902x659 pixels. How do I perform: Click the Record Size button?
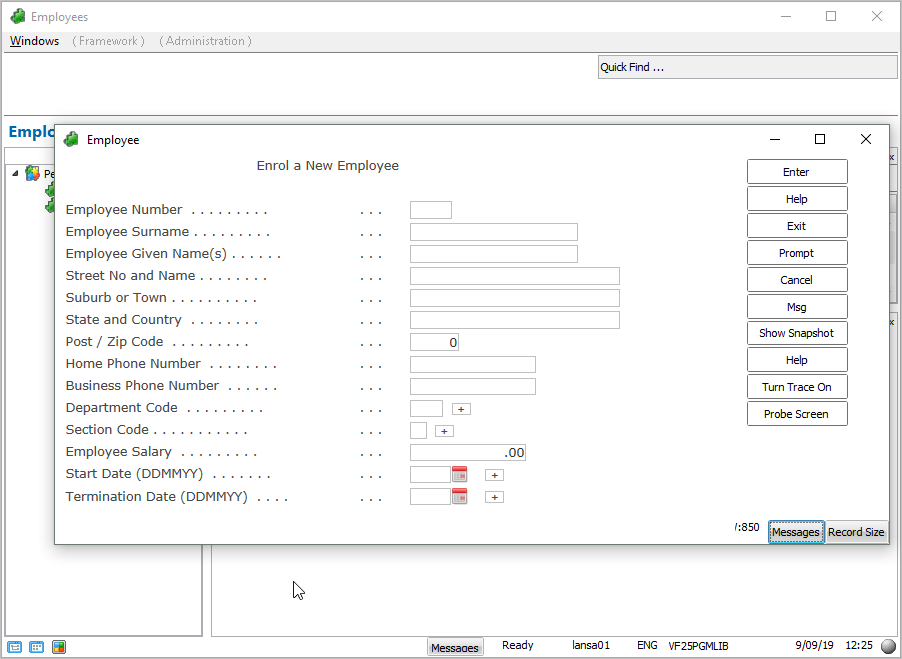click(x=856, y=532)
